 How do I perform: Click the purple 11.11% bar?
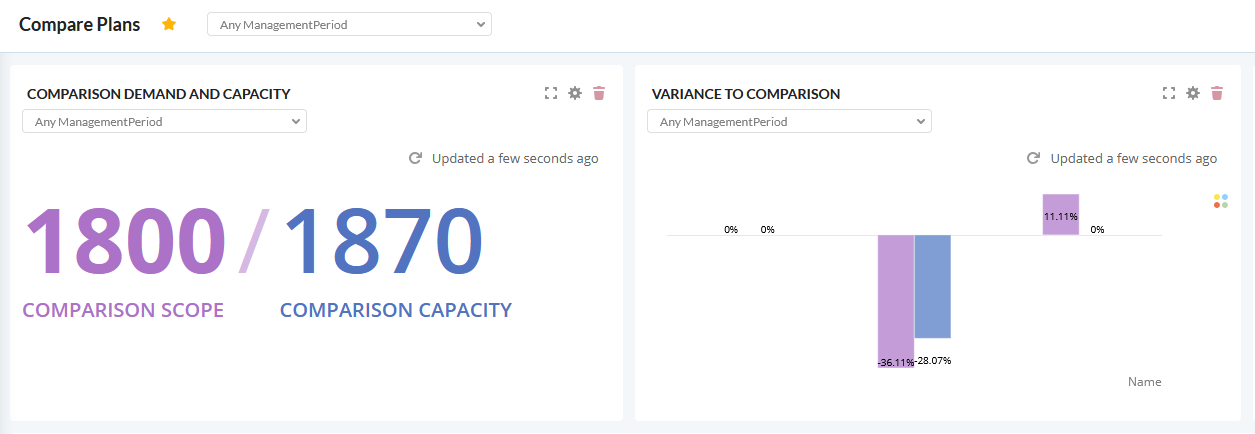[x=1061, y=214]
